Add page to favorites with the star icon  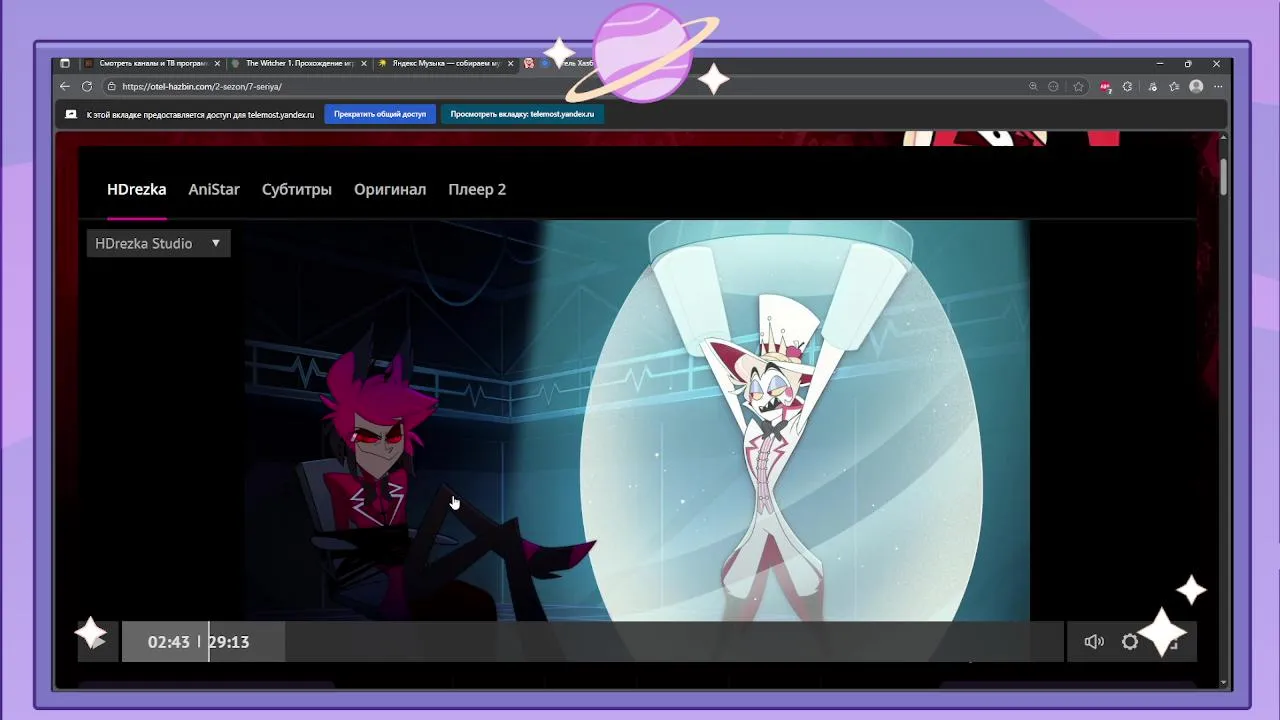coord(1078,87)
